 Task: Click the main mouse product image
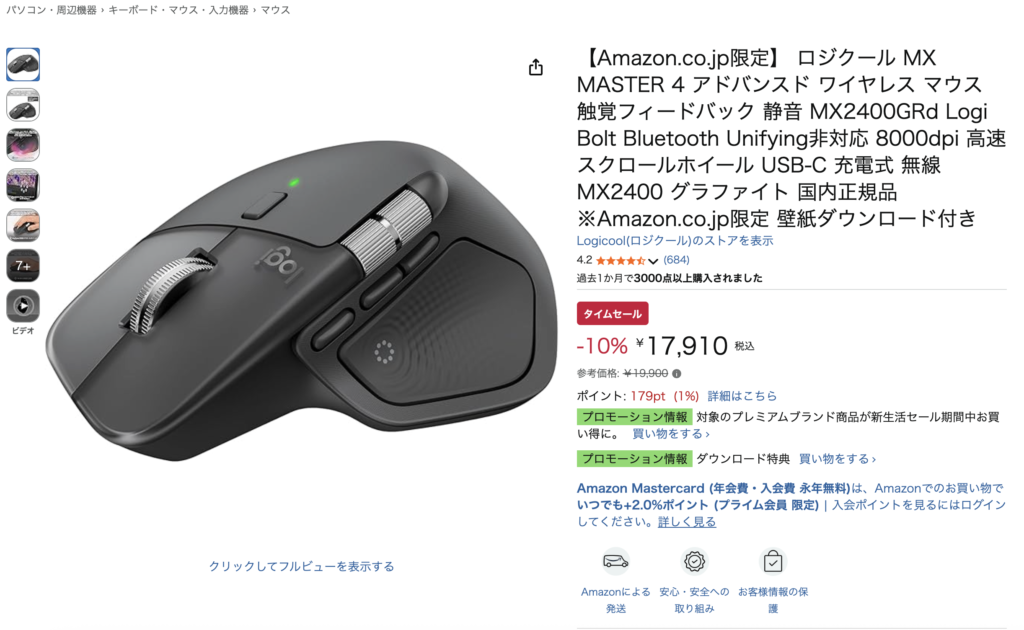[x=302, y=300]
